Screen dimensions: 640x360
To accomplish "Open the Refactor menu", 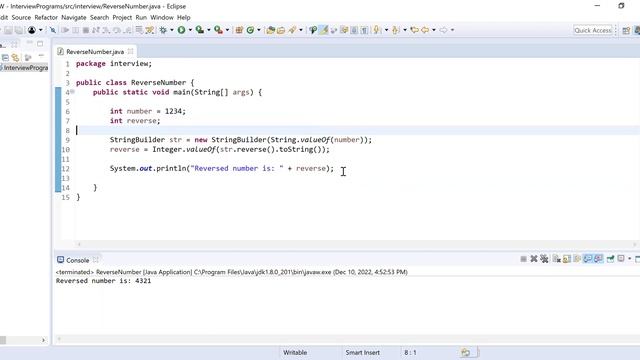I will 46,18.
